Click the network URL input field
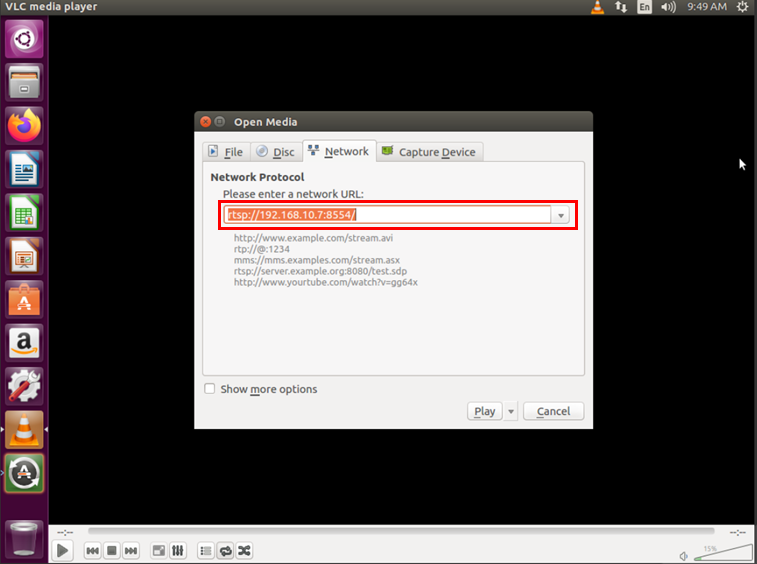This screenshot has height=564, width=757. [387, 214]
